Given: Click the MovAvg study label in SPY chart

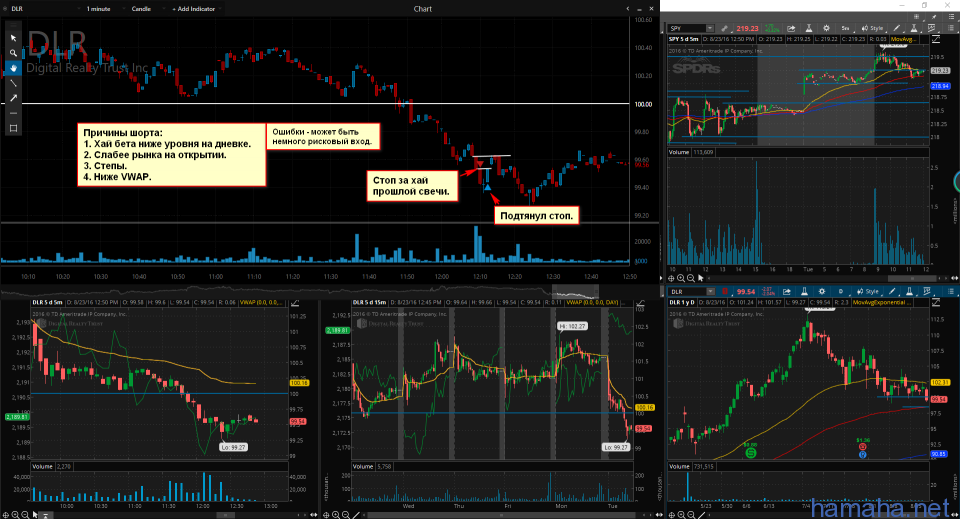Looking at the screenshot, I should point(902,39).
